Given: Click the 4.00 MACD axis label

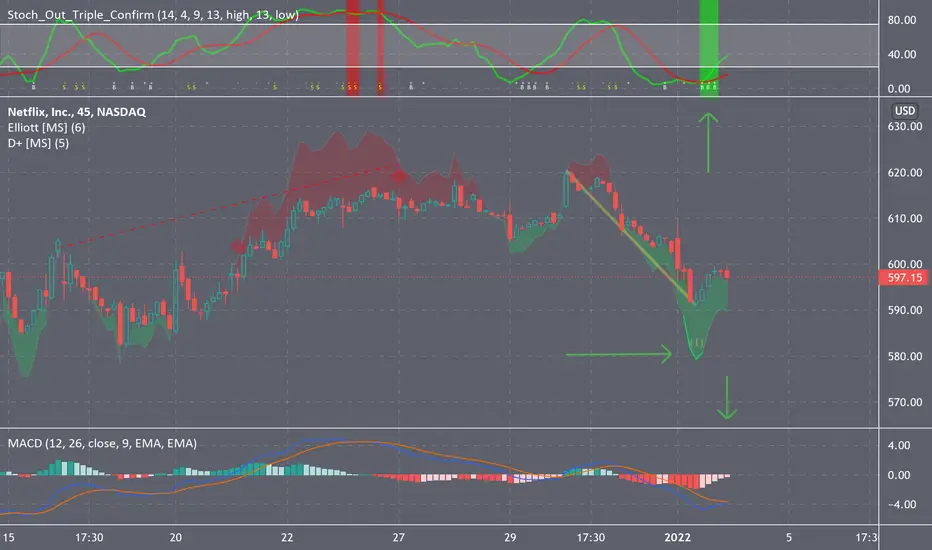Looking at the screenshot, I should pos(899,445).
